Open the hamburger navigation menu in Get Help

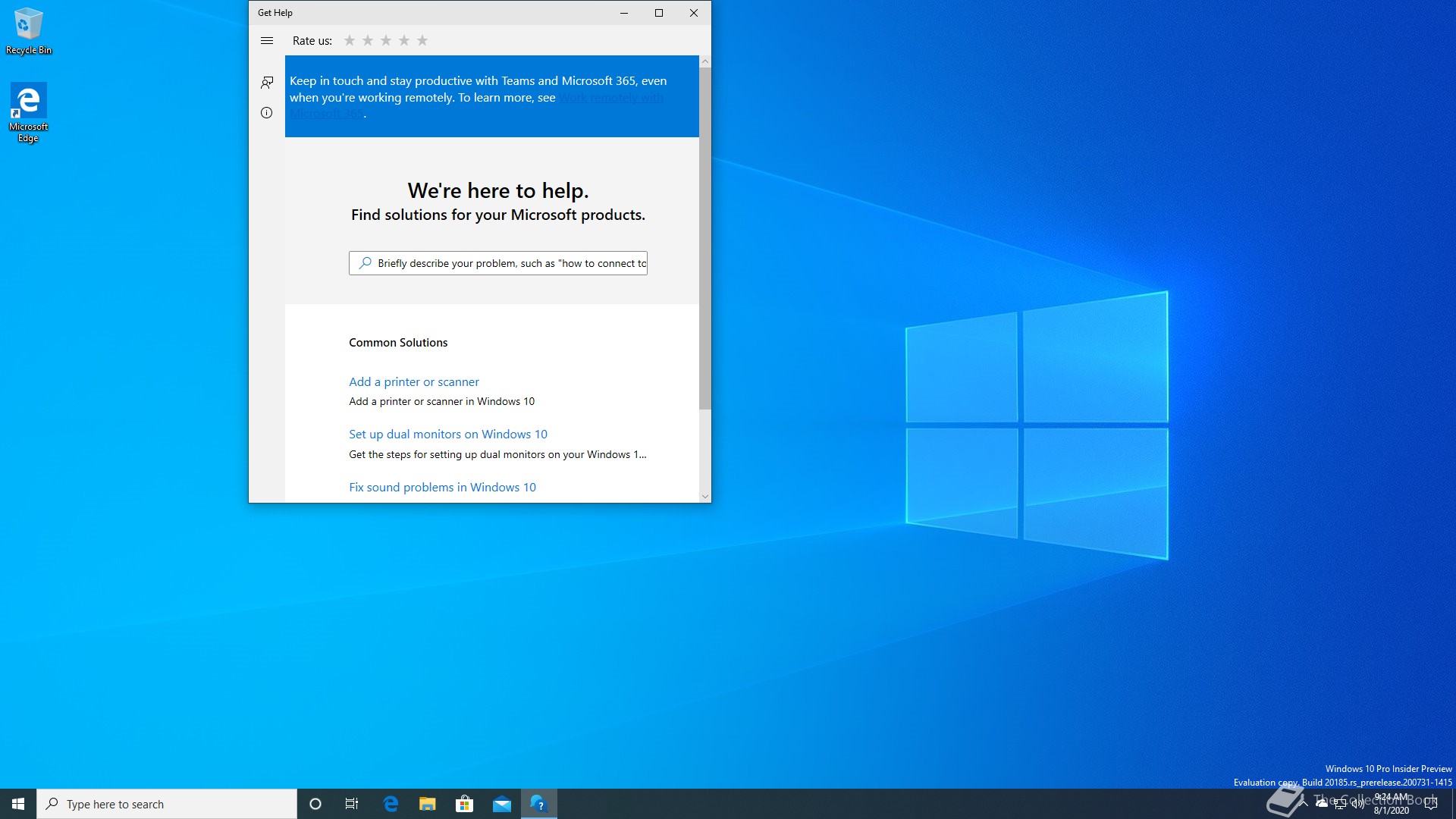click(267, 41)
